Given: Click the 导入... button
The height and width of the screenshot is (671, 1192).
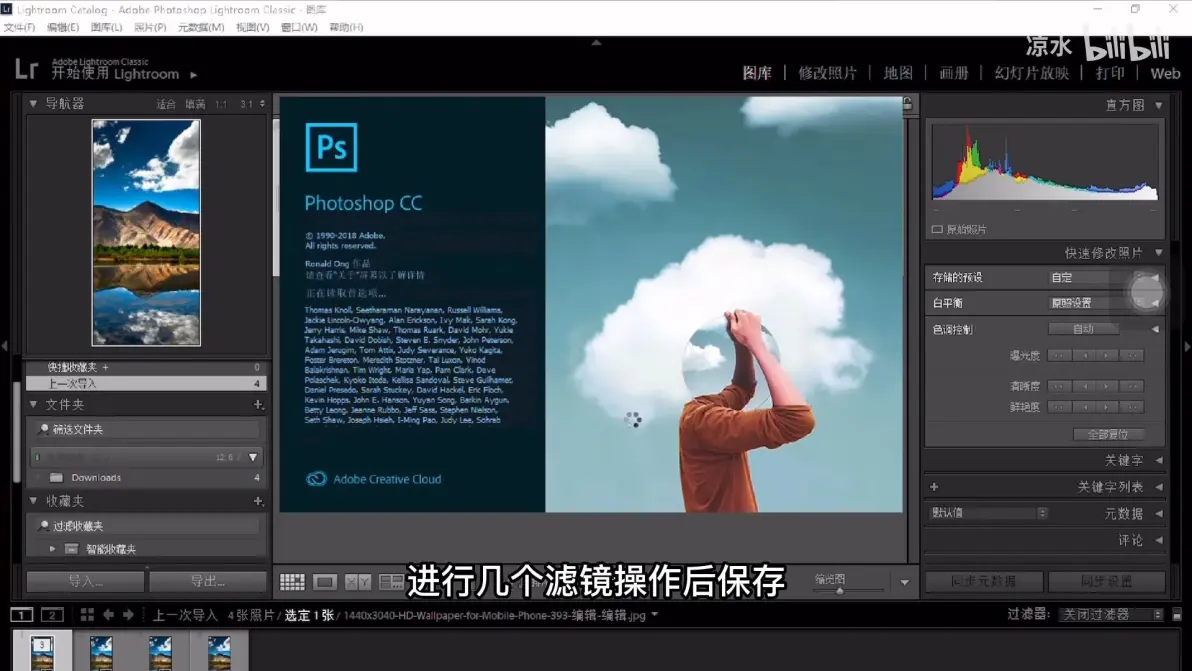Looking at the screenshot, I should [85, 581].
